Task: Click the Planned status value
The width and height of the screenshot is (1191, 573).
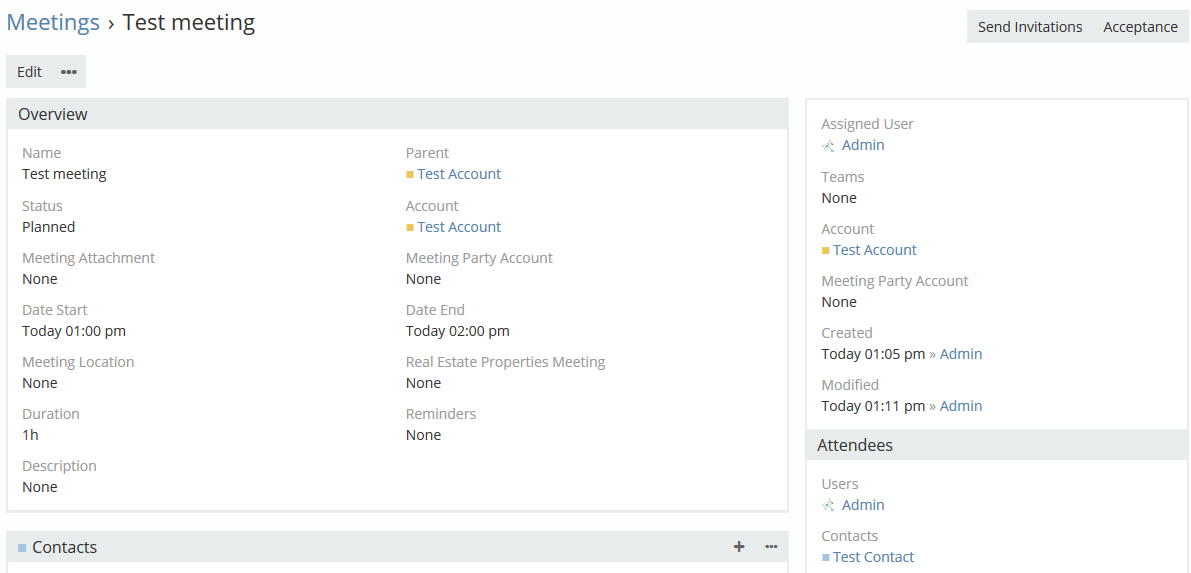Action: [x=49, y=227]
